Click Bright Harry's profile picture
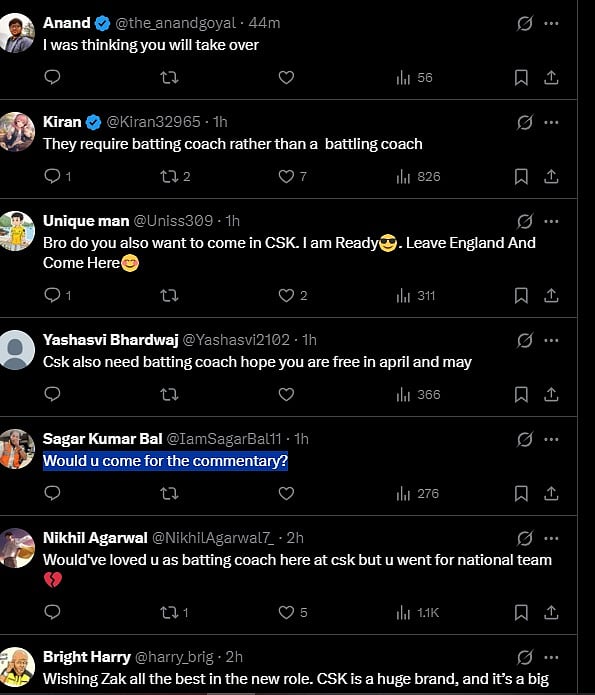The width and height of the screenshot is (595, 695). point(17,668)
